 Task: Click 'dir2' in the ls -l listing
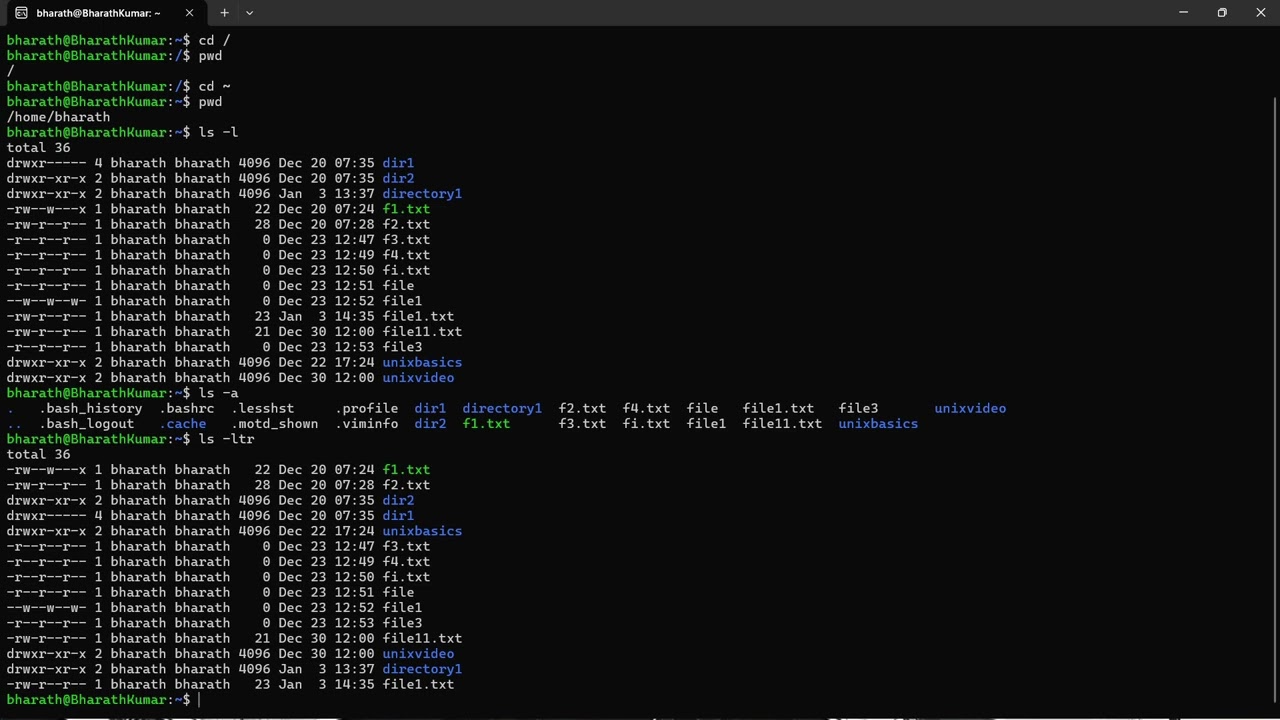(398, 178)
